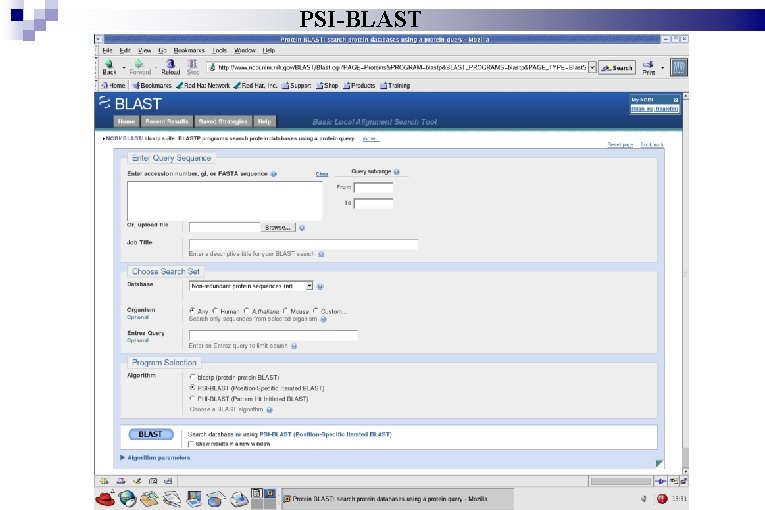
Task: Open the Bookmarks folder in personal toolbar
Action: tap(152, 85)
